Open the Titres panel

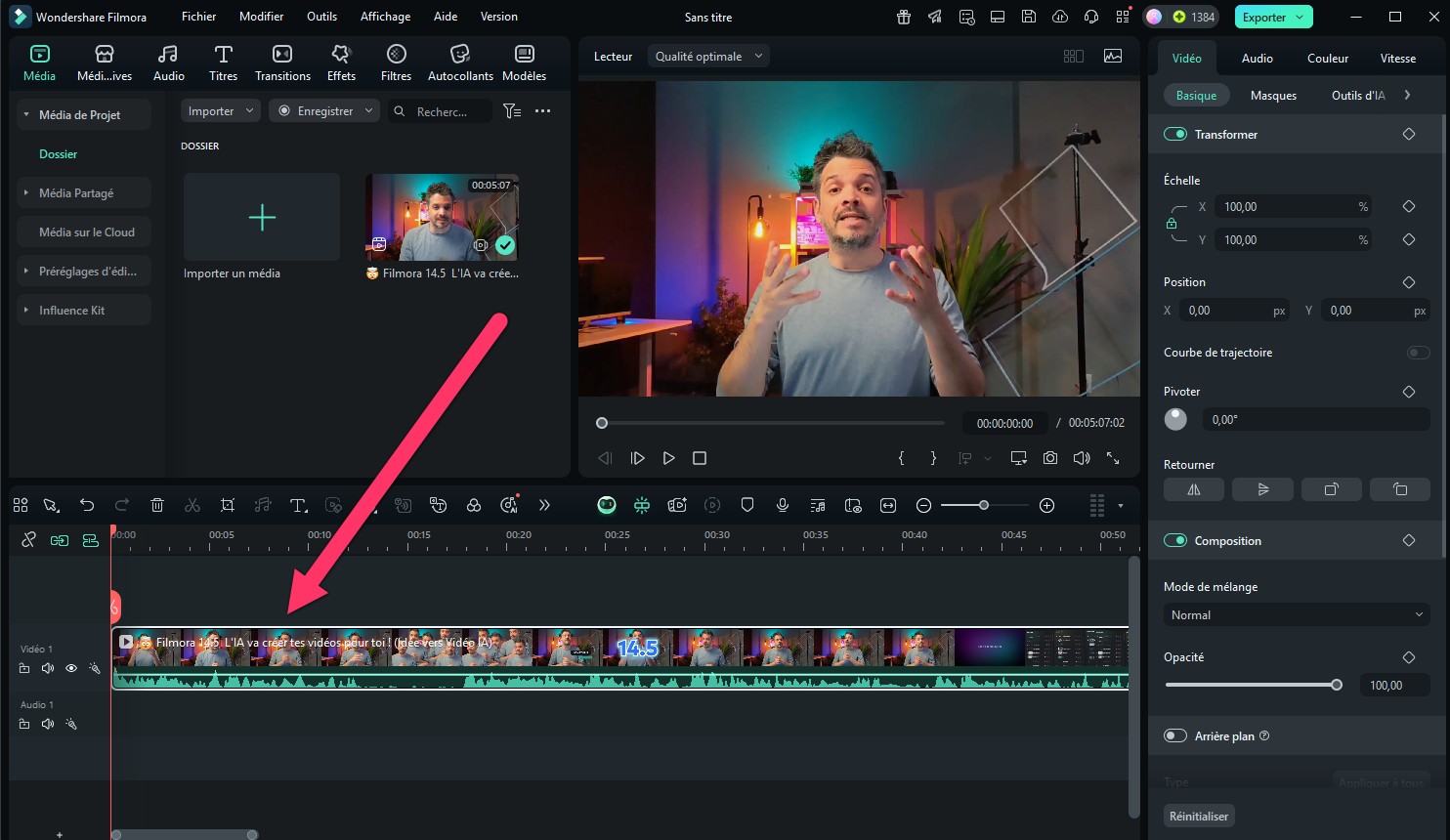coord(223,63)
